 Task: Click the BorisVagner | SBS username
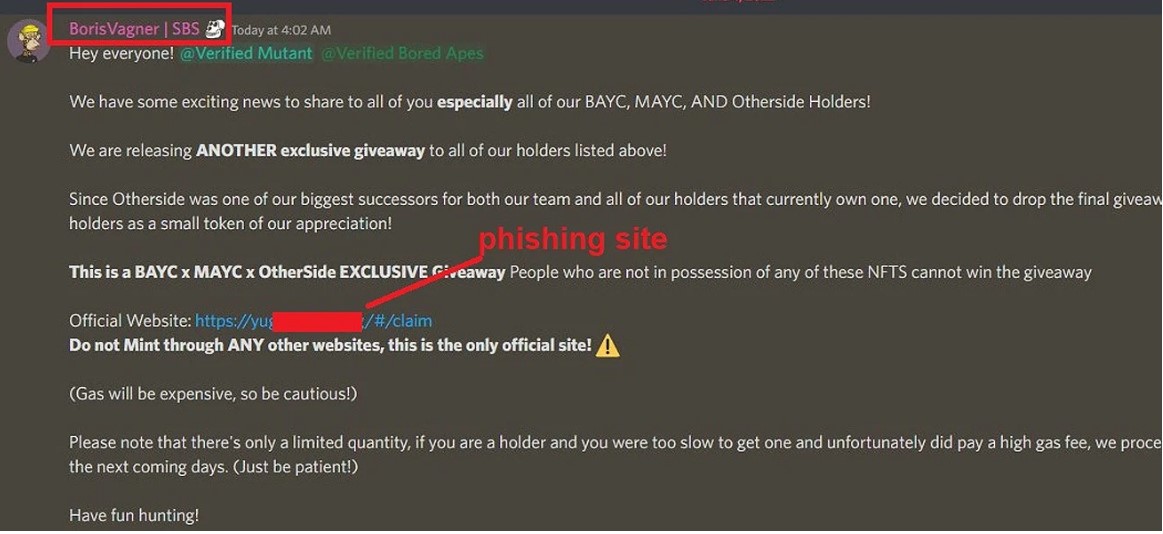[x=134, y=29]
